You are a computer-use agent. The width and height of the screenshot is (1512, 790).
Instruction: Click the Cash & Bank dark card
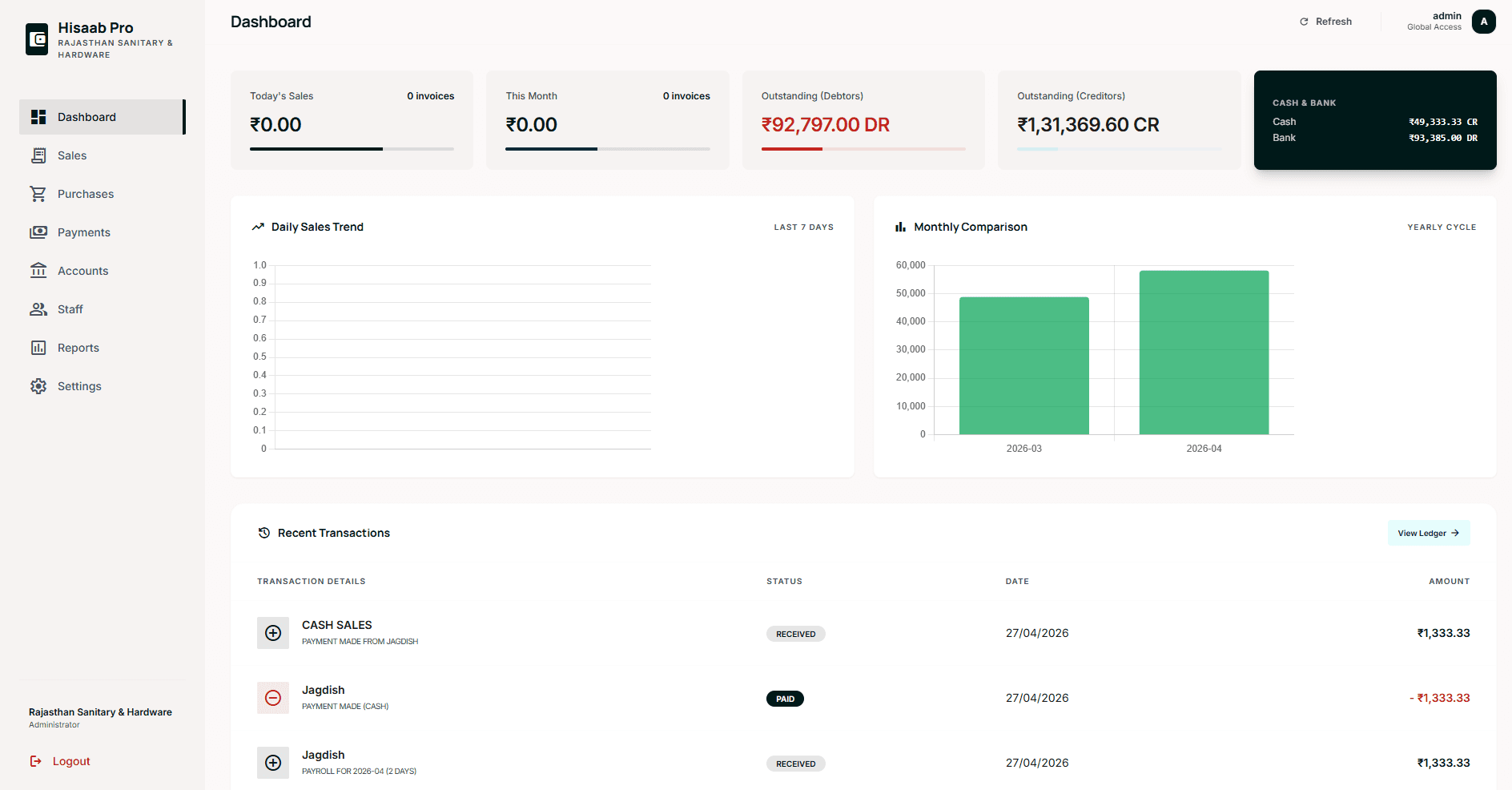tap(1375, 120)
